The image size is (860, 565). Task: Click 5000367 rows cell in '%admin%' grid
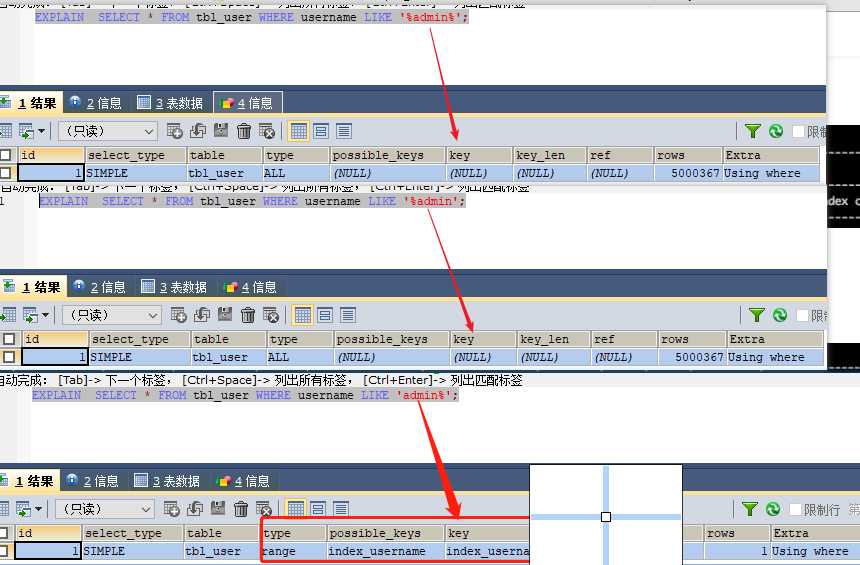point(688,173)
